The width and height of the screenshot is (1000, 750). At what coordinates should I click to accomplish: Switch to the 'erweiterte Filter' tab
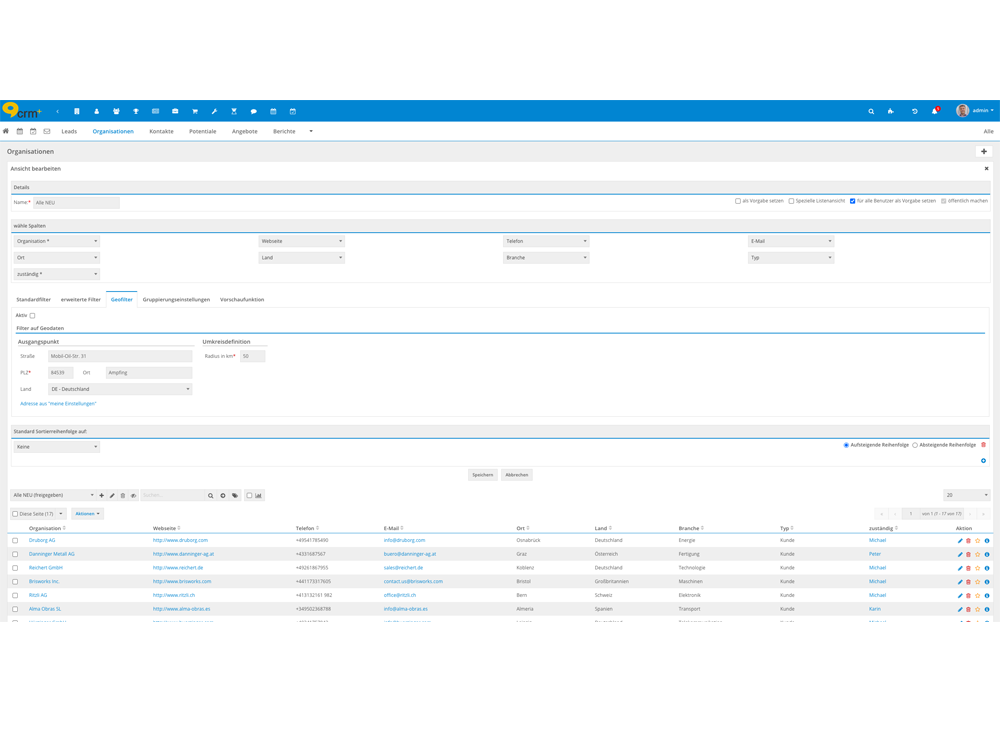[80, 299]
